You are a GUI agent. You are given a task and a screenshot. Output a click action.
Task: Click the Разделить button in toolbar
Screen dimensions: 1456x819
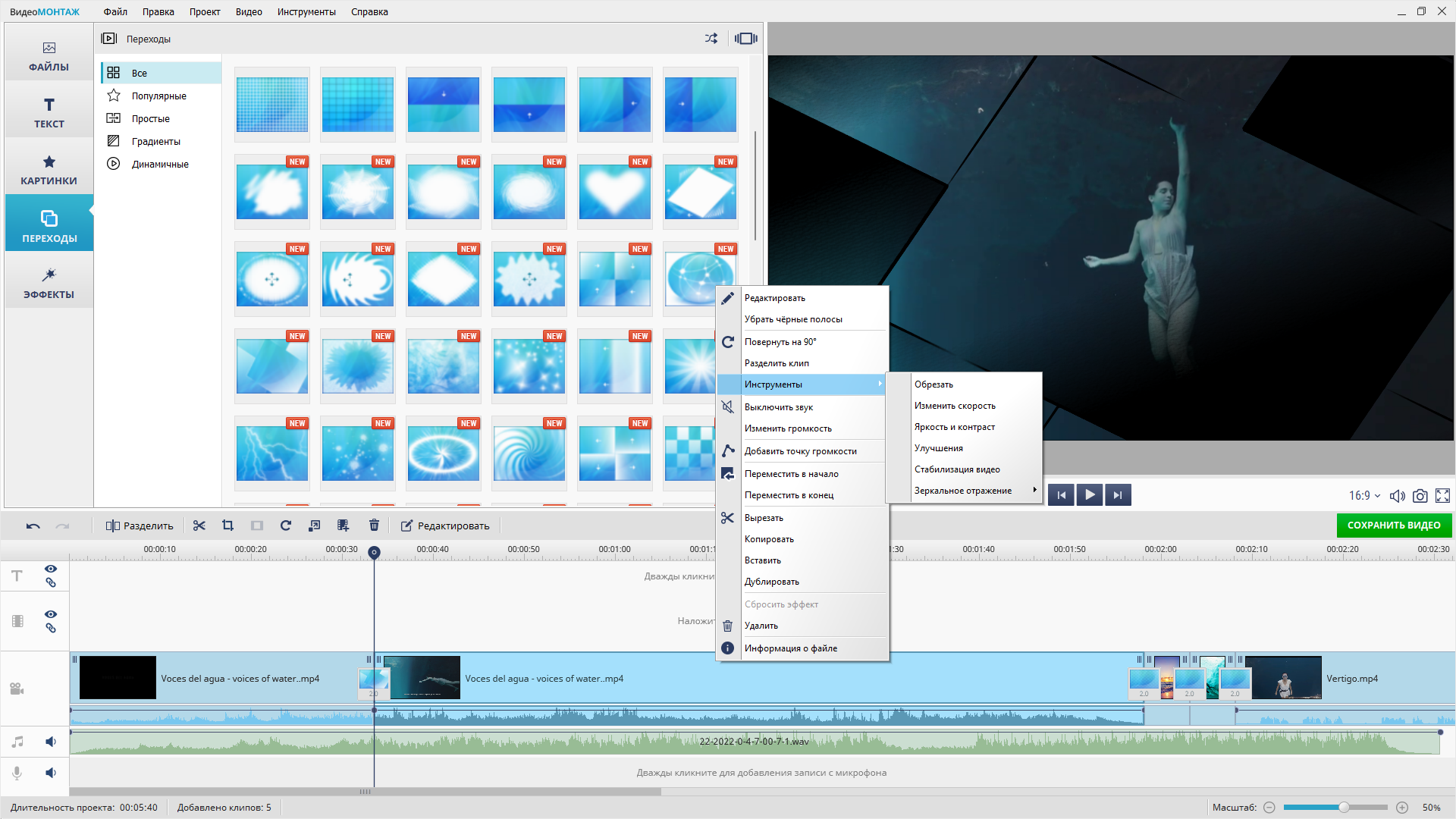point(140,526)
